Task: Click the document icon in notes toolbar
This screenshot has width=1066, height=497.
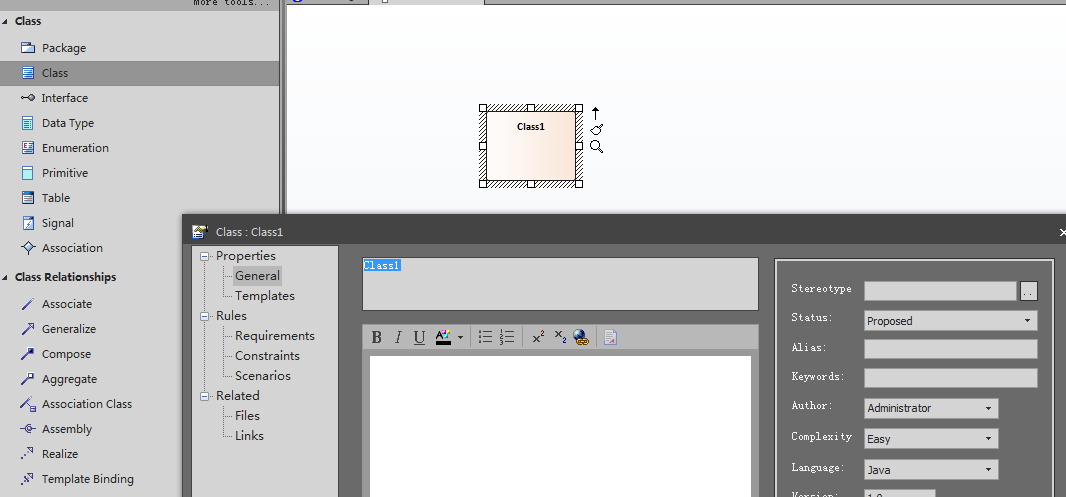Action: [611, 337]
